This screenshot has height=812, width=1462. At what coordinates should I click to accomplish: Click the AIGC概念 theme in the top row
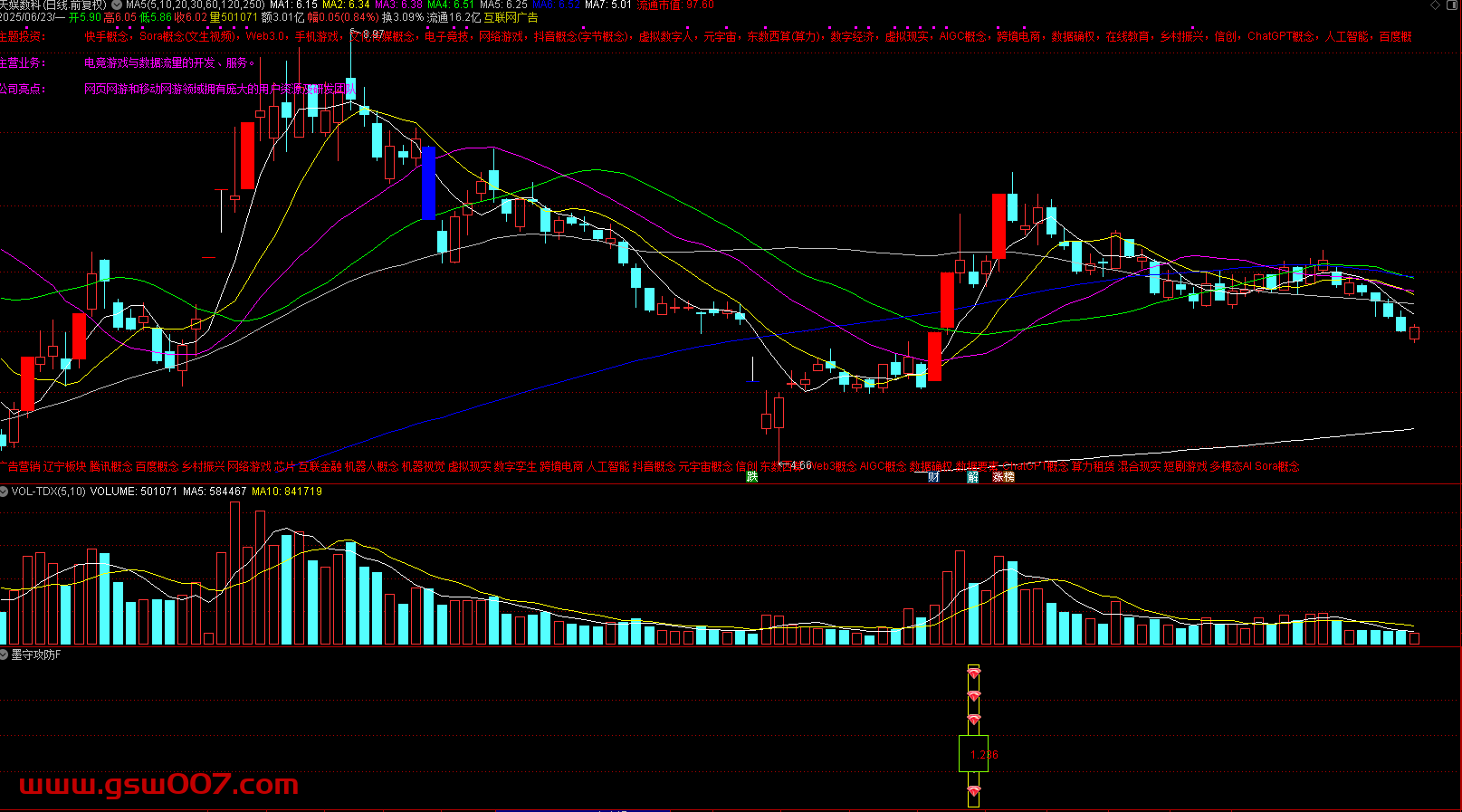coord(962,37)
